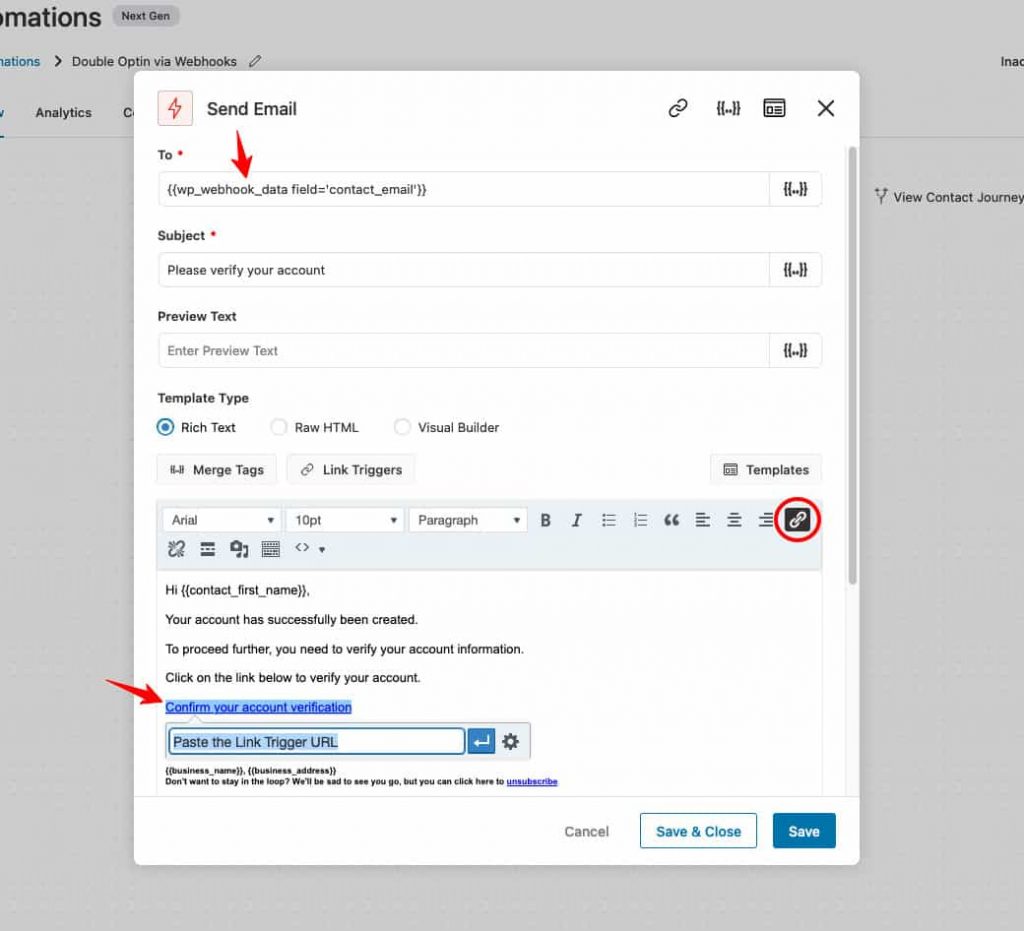Click the dialog vertical scrollbar
This screenshot has width=1024, height=931.
click(852, 366)
